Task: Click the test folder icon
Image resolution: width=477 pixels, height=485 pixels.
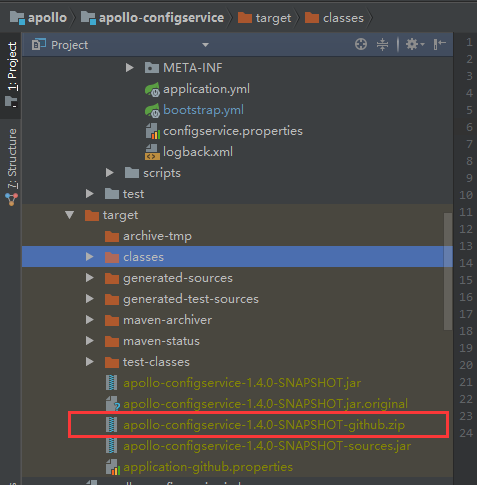Action: tap(112, 194)
